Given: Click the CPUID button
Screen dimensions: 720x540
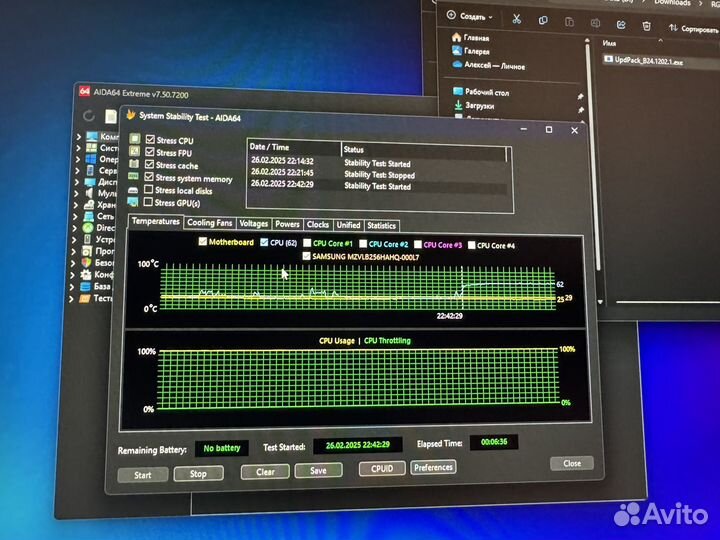Looking at the screenshot, I should (382, 468).
